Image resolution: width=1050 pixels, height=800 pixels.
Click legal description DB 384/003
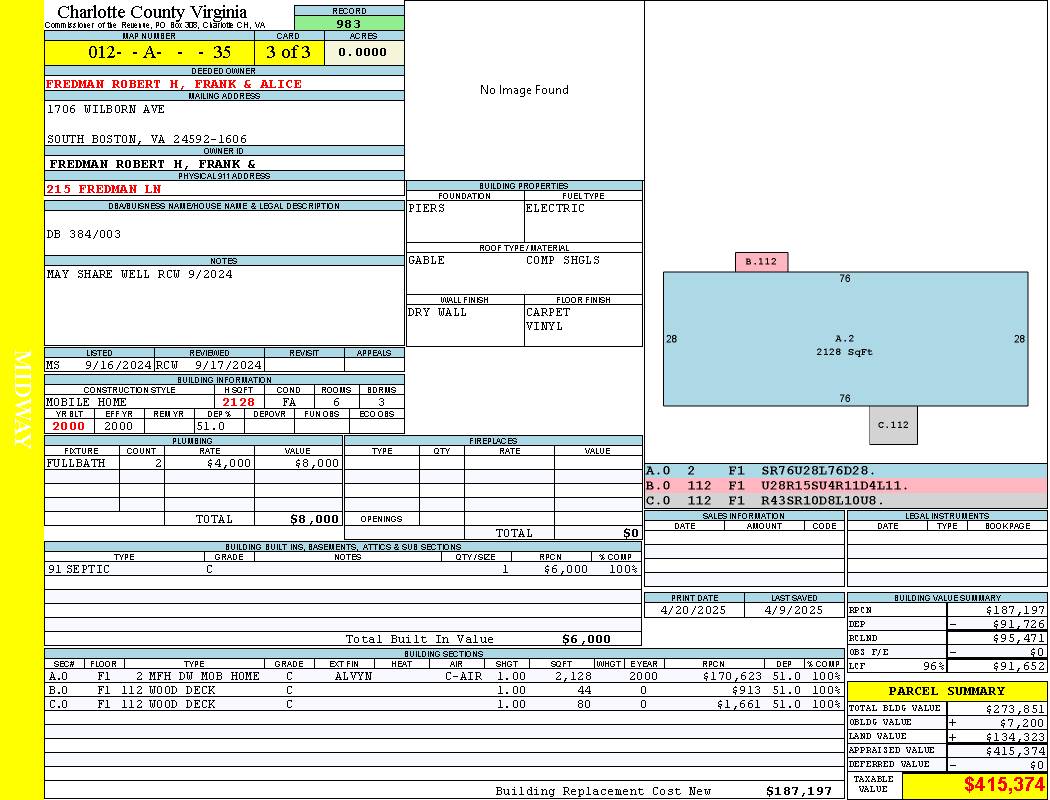pos(84,234)
